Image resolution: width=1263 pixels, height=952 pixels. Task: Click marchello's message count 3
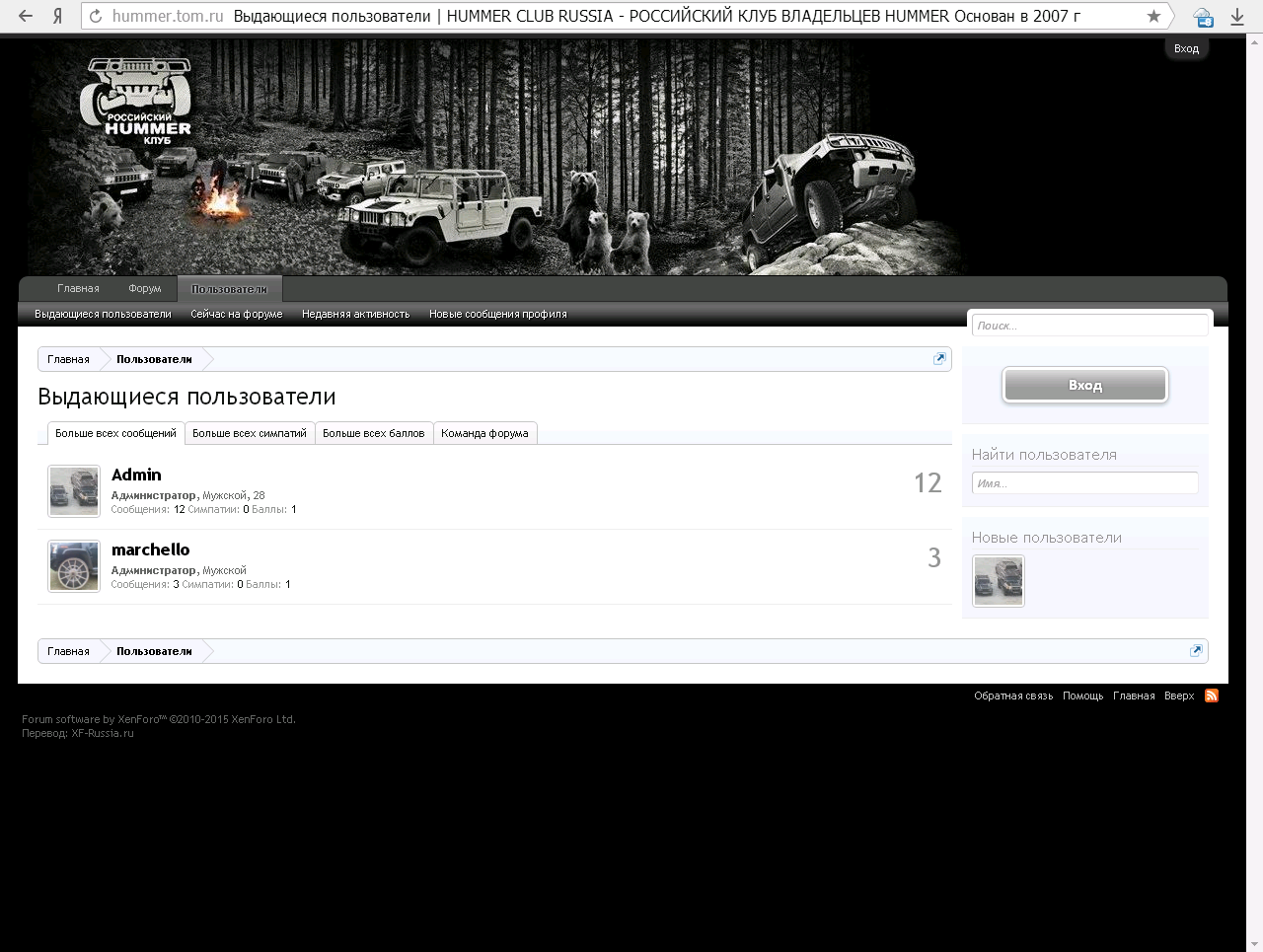pos(934,557)
